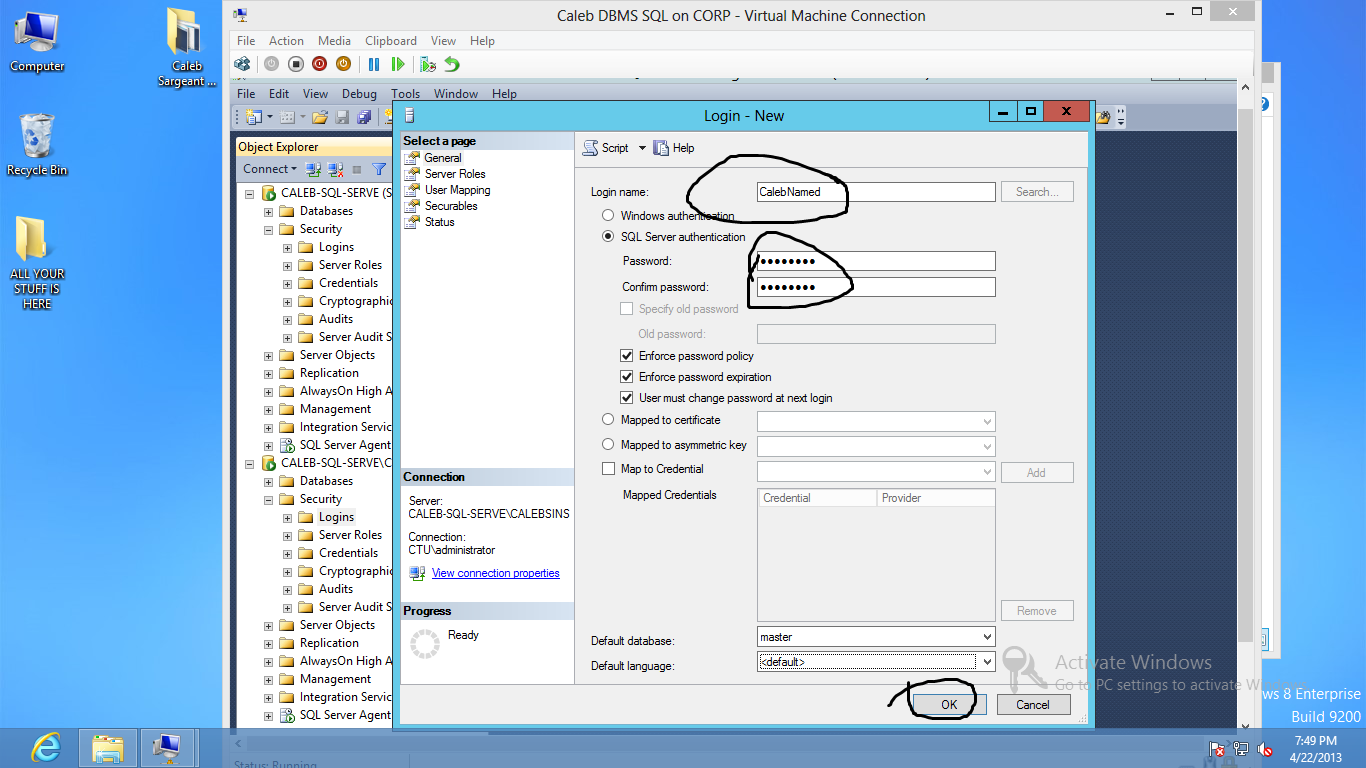Click the Filter funnel icon in Object Explorer

click(x=379, y=169)
